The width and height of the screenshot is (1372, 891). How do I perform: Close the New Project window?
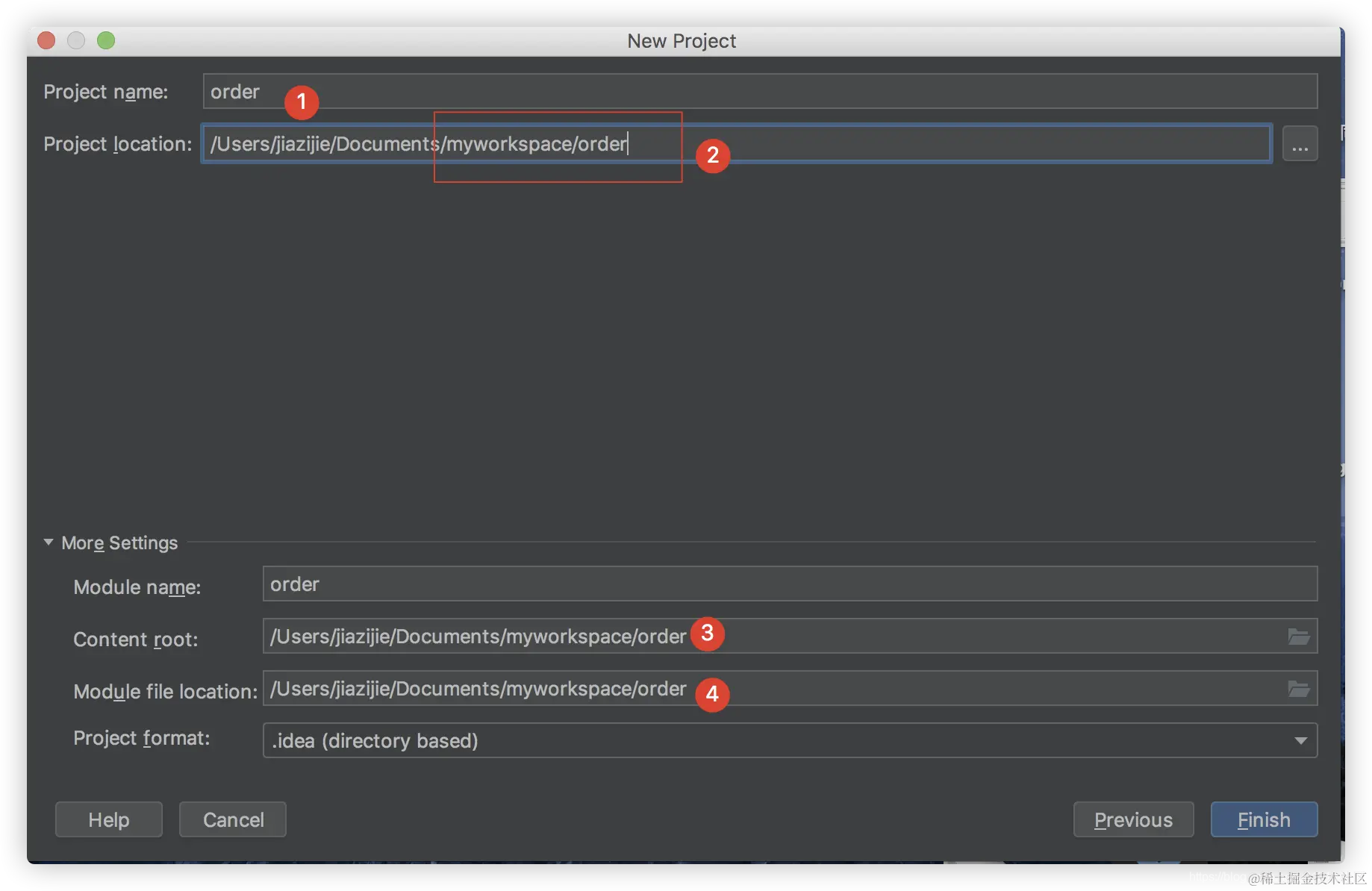[x=46, y=40]
